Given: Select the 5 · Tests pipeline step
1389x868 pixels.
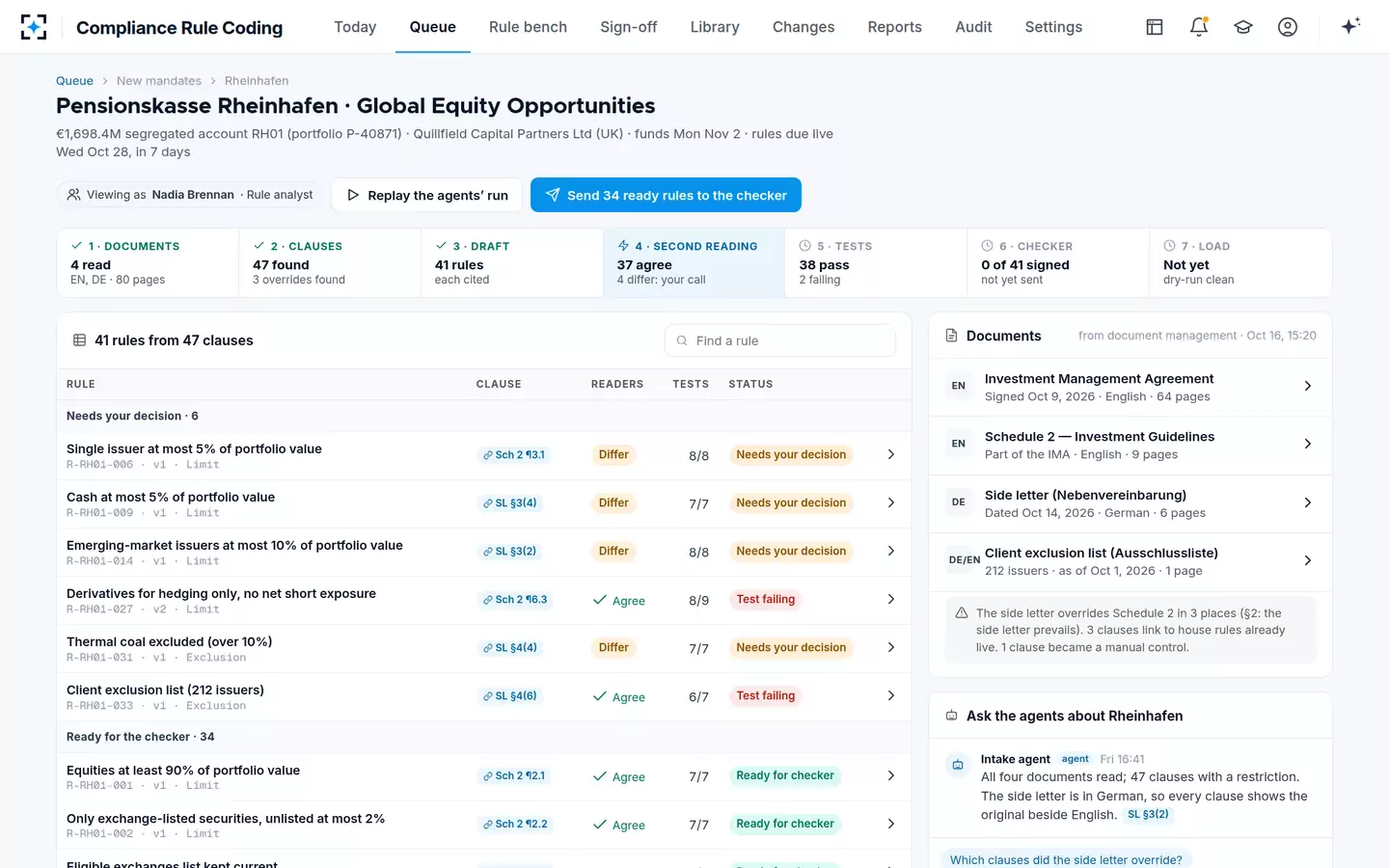Looking at the screenshot, I should 876,262.
